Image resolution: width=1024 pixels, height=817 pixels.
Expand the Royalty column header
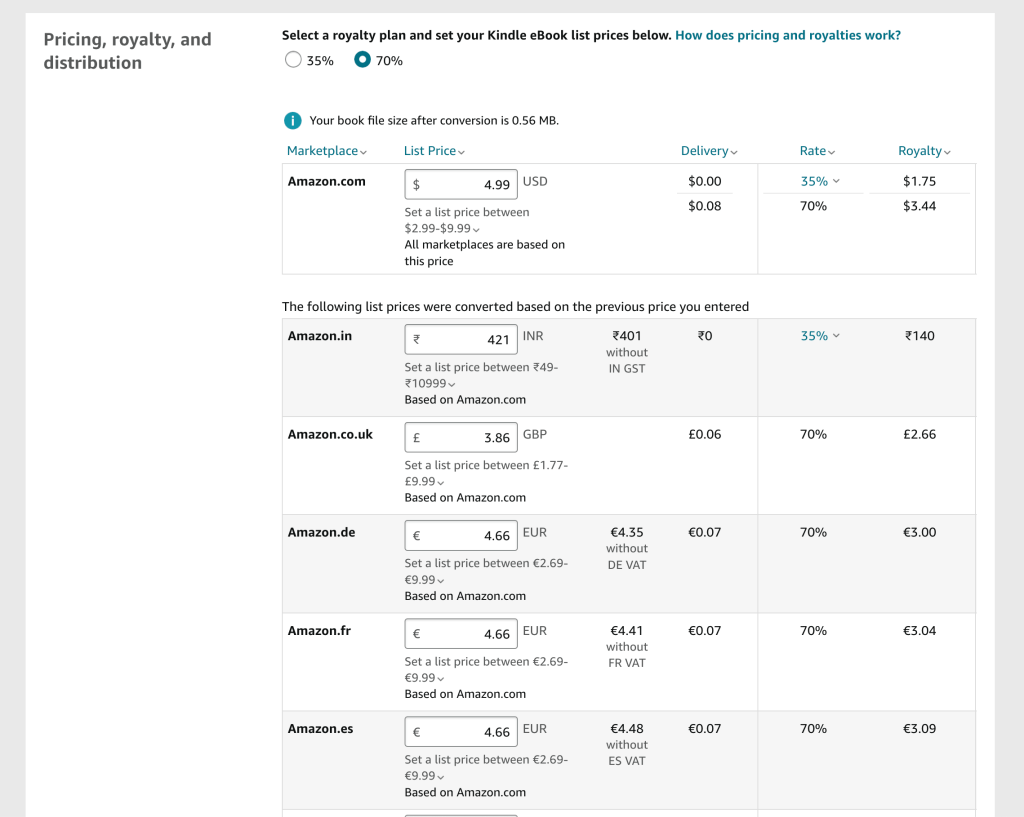924,151
